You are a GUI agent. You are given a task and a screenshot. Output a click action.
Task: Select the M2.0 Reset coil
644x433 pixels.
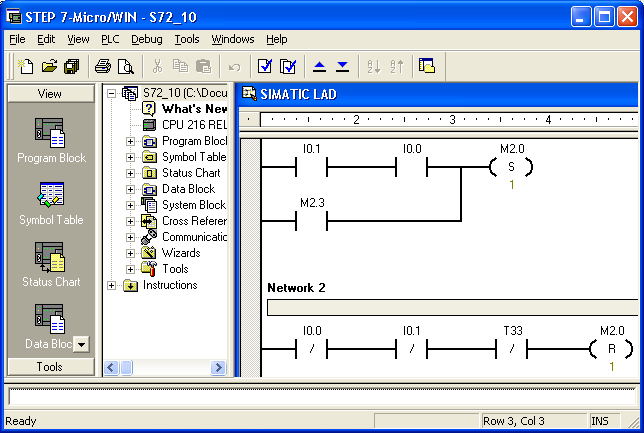point(612,348)
